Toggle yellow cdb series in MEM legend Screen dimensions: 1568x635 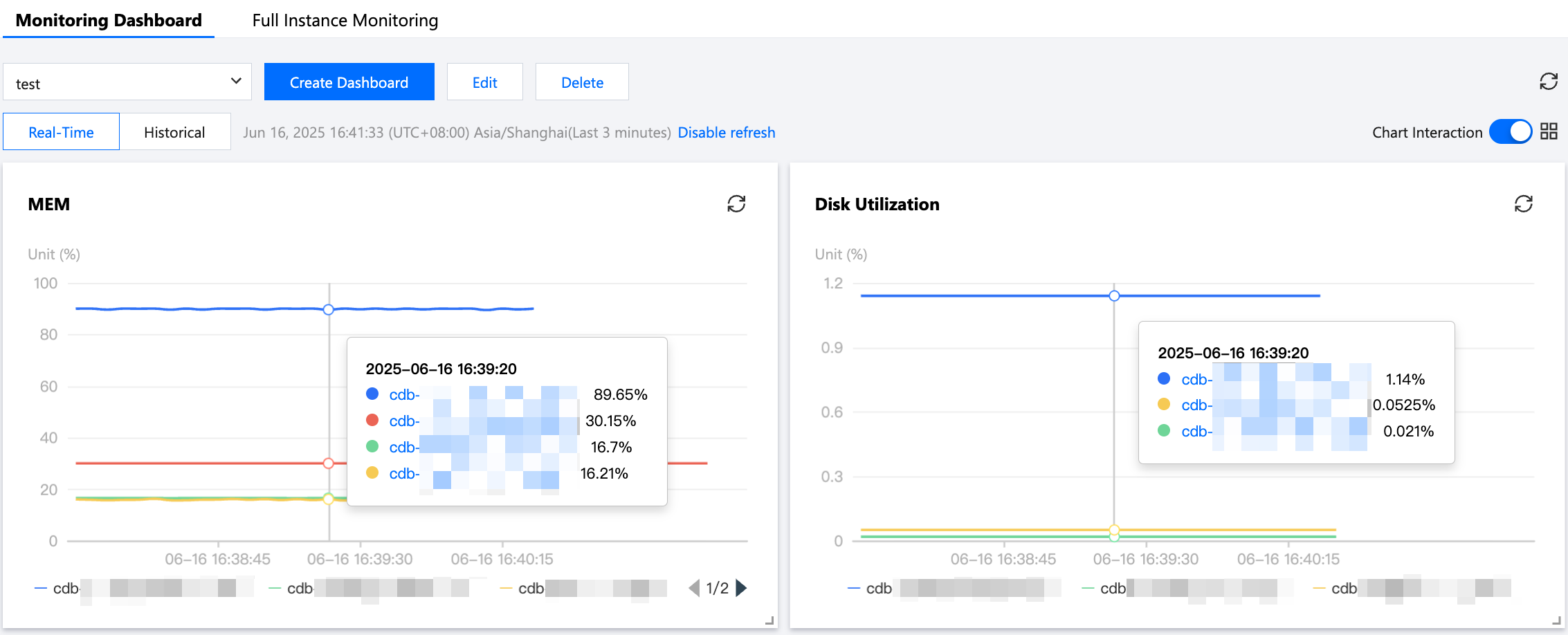pyautogui.click(x=531, y=589)
